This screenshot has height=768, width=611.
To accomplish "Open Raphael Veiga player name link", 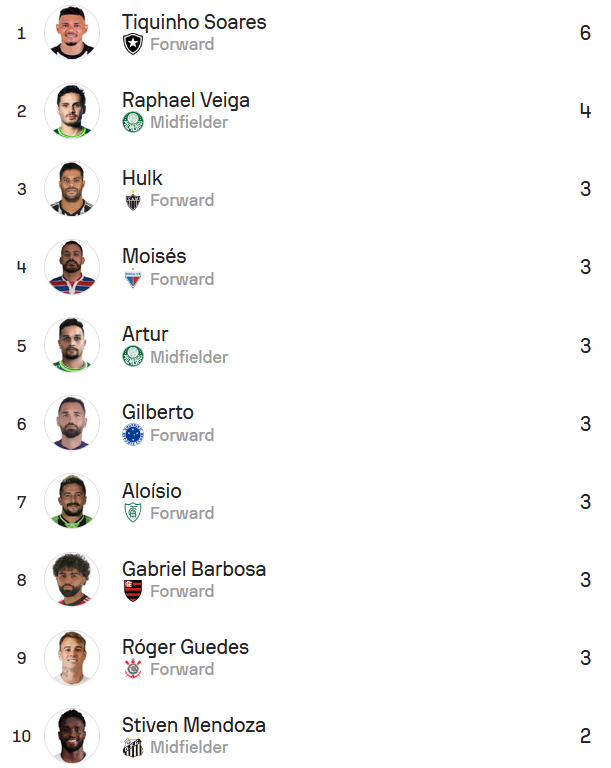I will [x=186, y=100].
